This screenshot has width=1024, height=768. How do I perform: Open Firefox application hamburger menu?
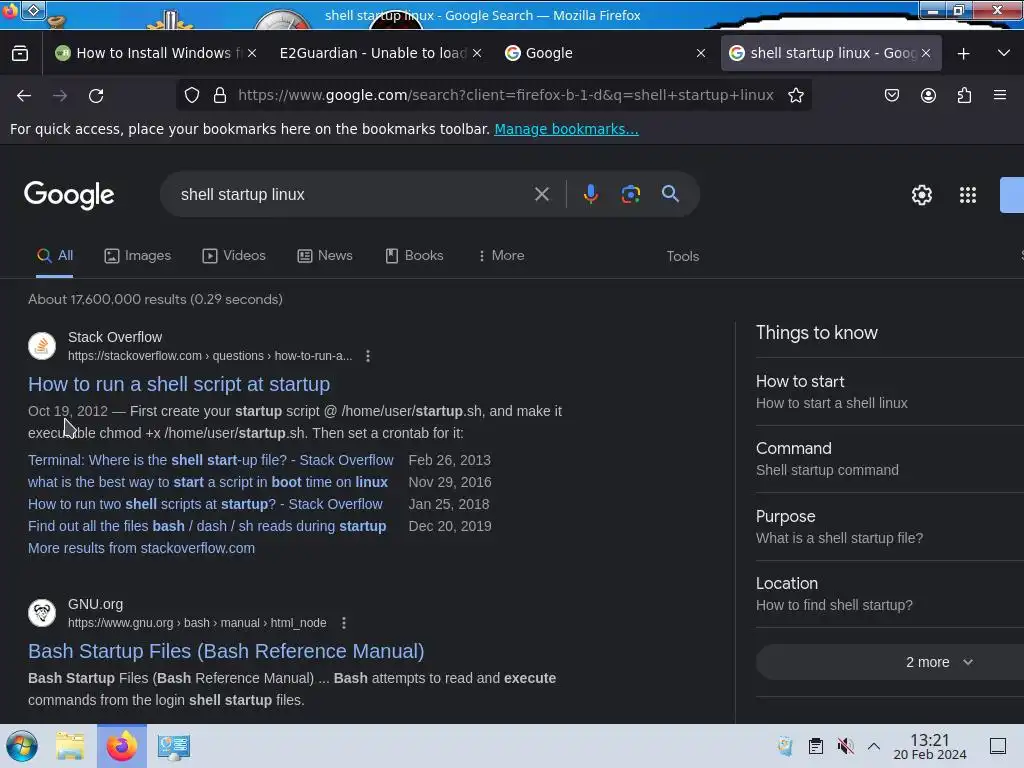click(1000, 95)
